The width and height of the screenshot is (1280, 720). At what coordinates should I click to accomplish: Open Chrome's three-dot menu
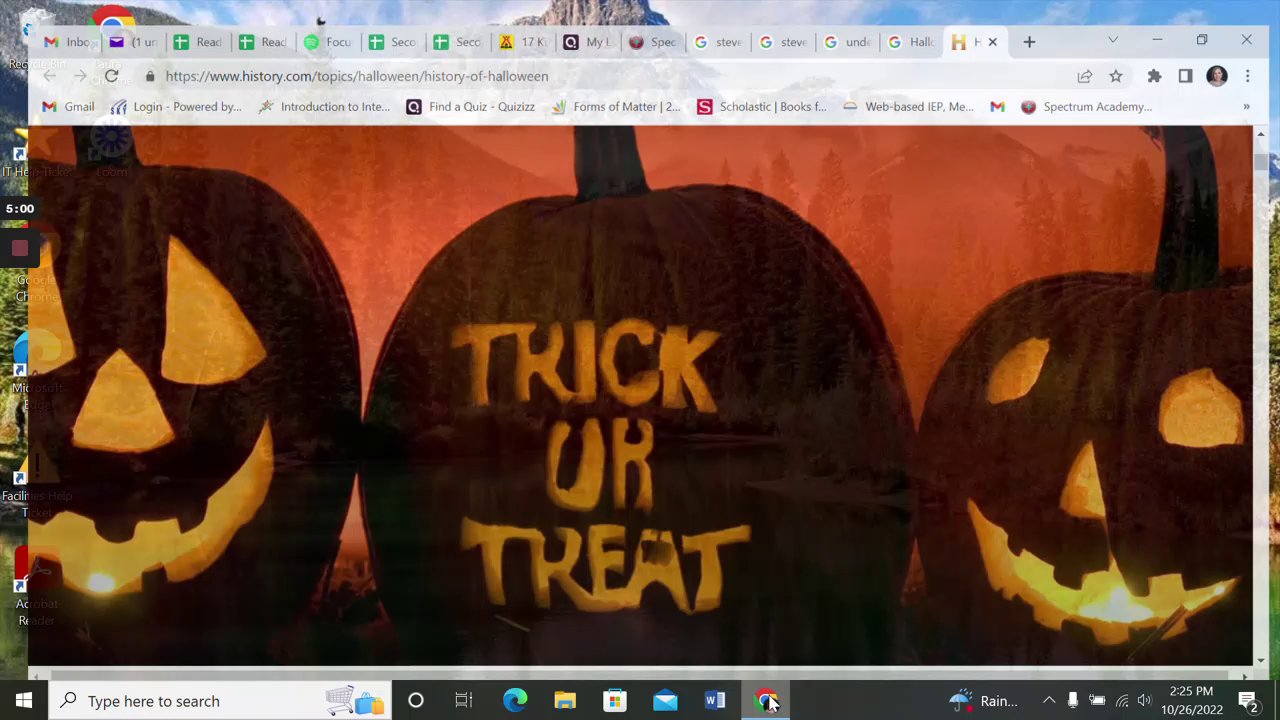point(1247,76)
